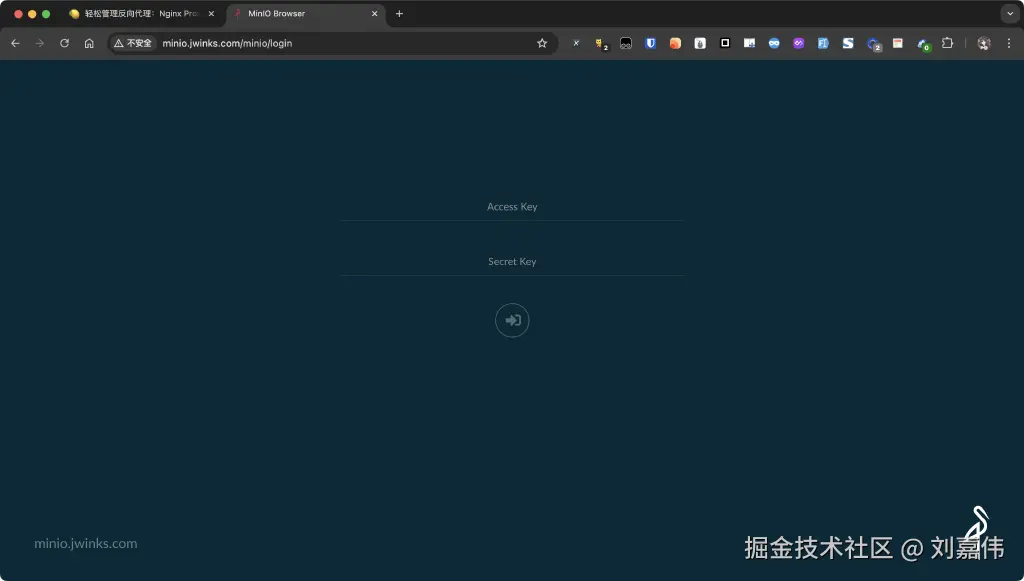Click the MinIO login arrow button
This screenshot has width=1024, height=581.
click(512, 321)
